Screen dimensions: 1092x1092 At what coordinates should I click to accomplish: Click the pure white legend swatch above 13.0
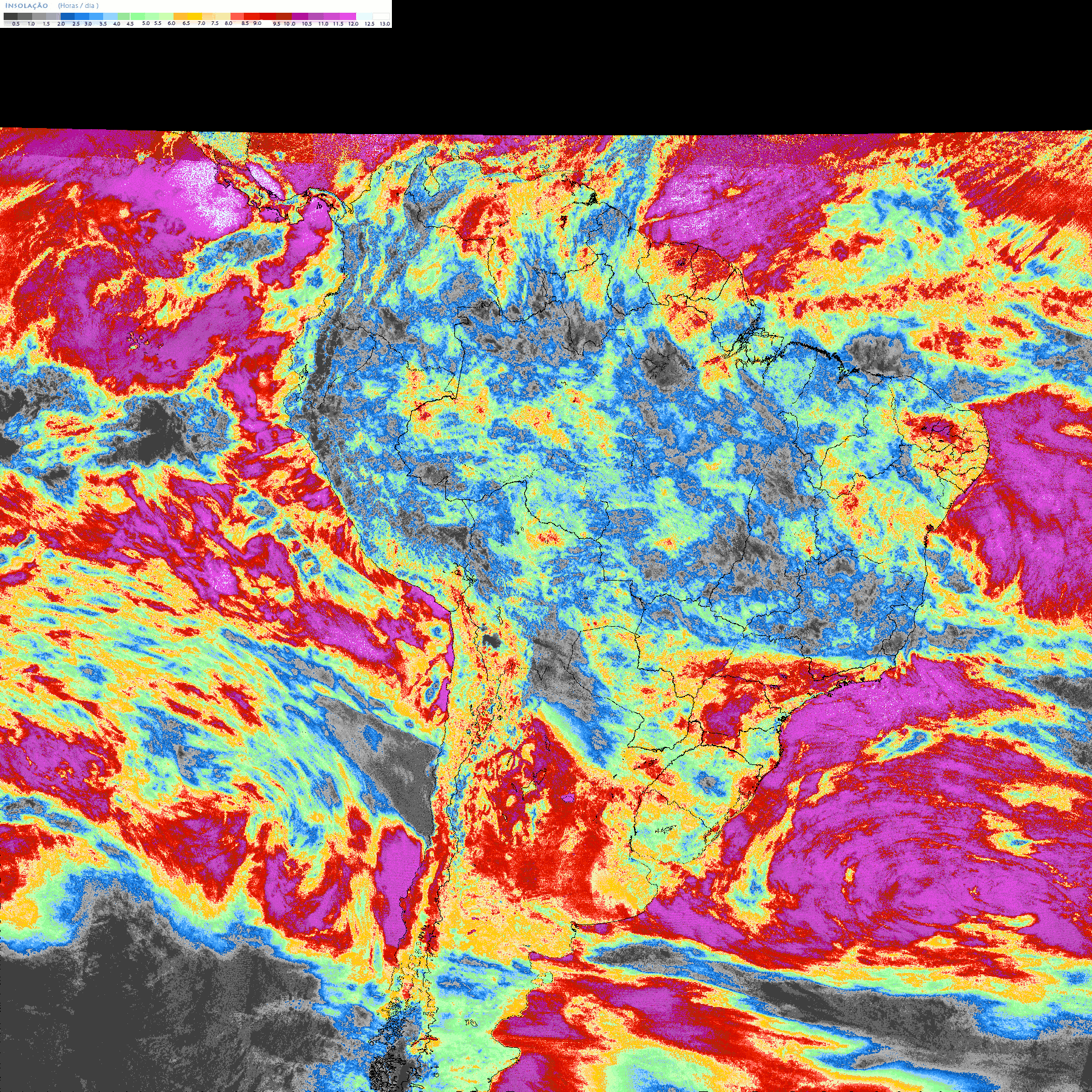pyautogui.click(x=381, y=16)
